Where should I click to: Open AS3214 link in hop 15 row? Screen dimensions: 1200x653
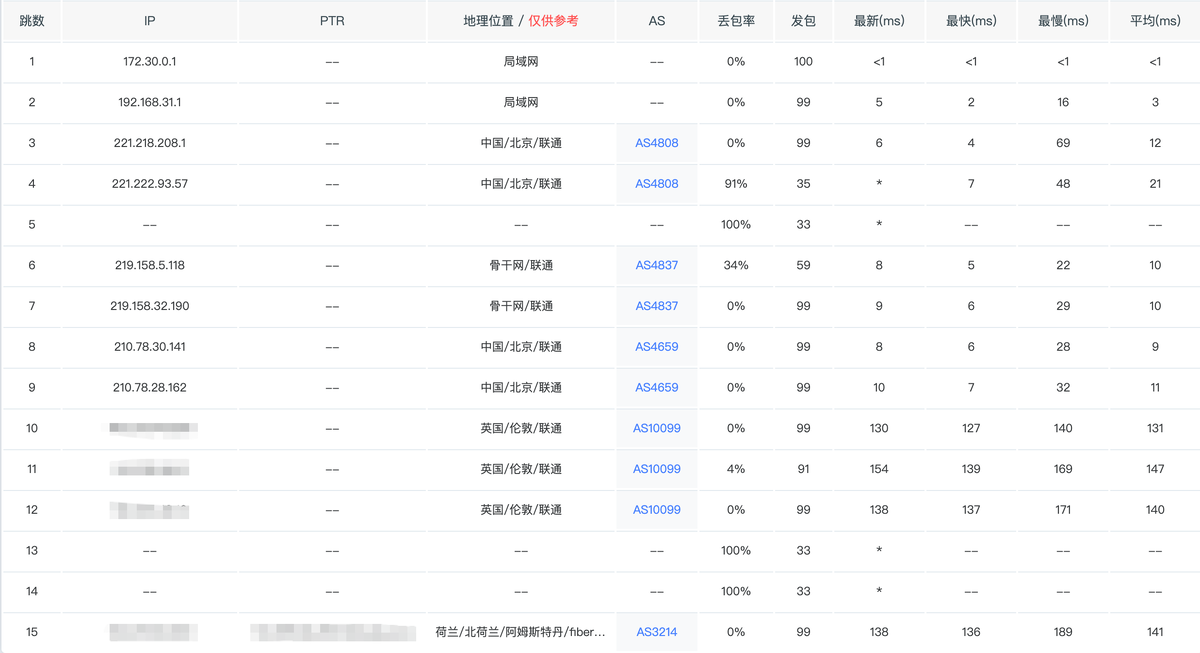[657, 632]
